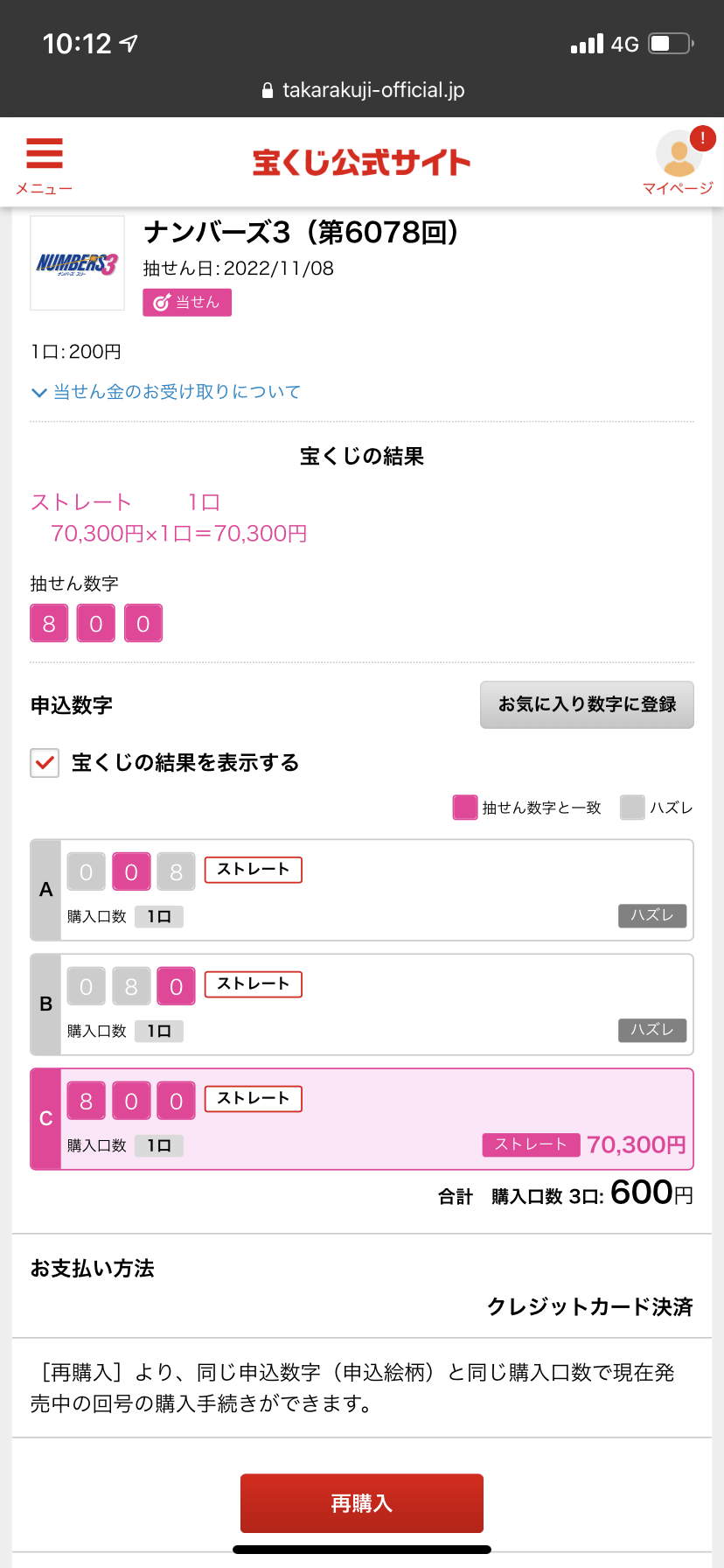The height and width of the screenshot is (1568, 724).
Task: Tap the Numbers3 logo thumbnail
Action: click(77, 262)
